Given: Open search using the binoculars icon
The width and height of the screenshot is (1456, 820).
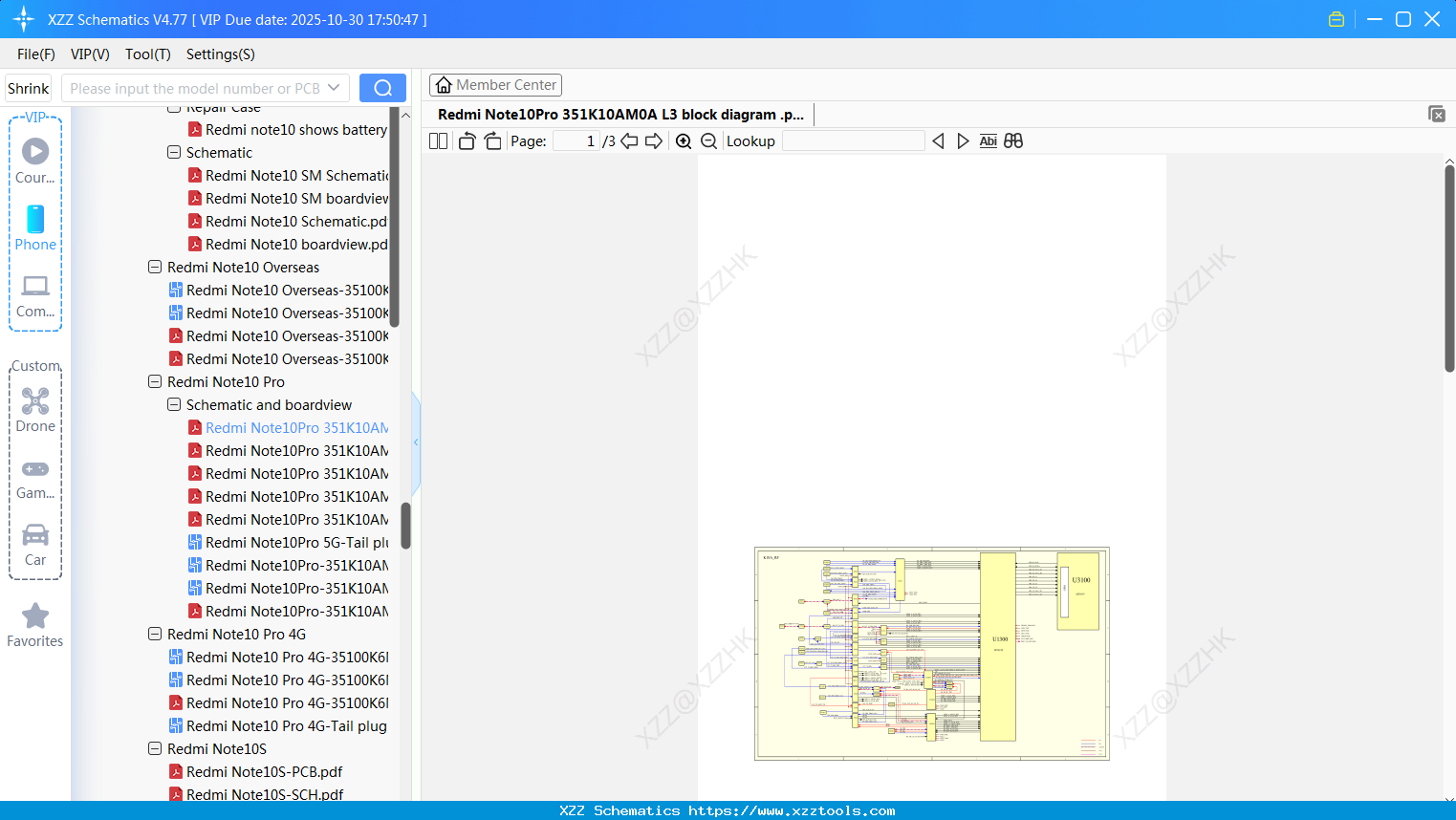Looking at the screenshot, I should tap(1013, 140).
